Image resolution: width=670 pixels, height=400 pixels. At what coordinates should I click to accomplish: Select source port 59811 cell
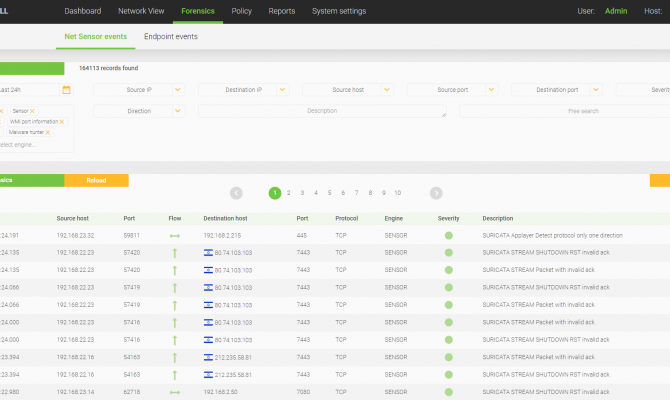pyautogui.click(x=132, y=235)
